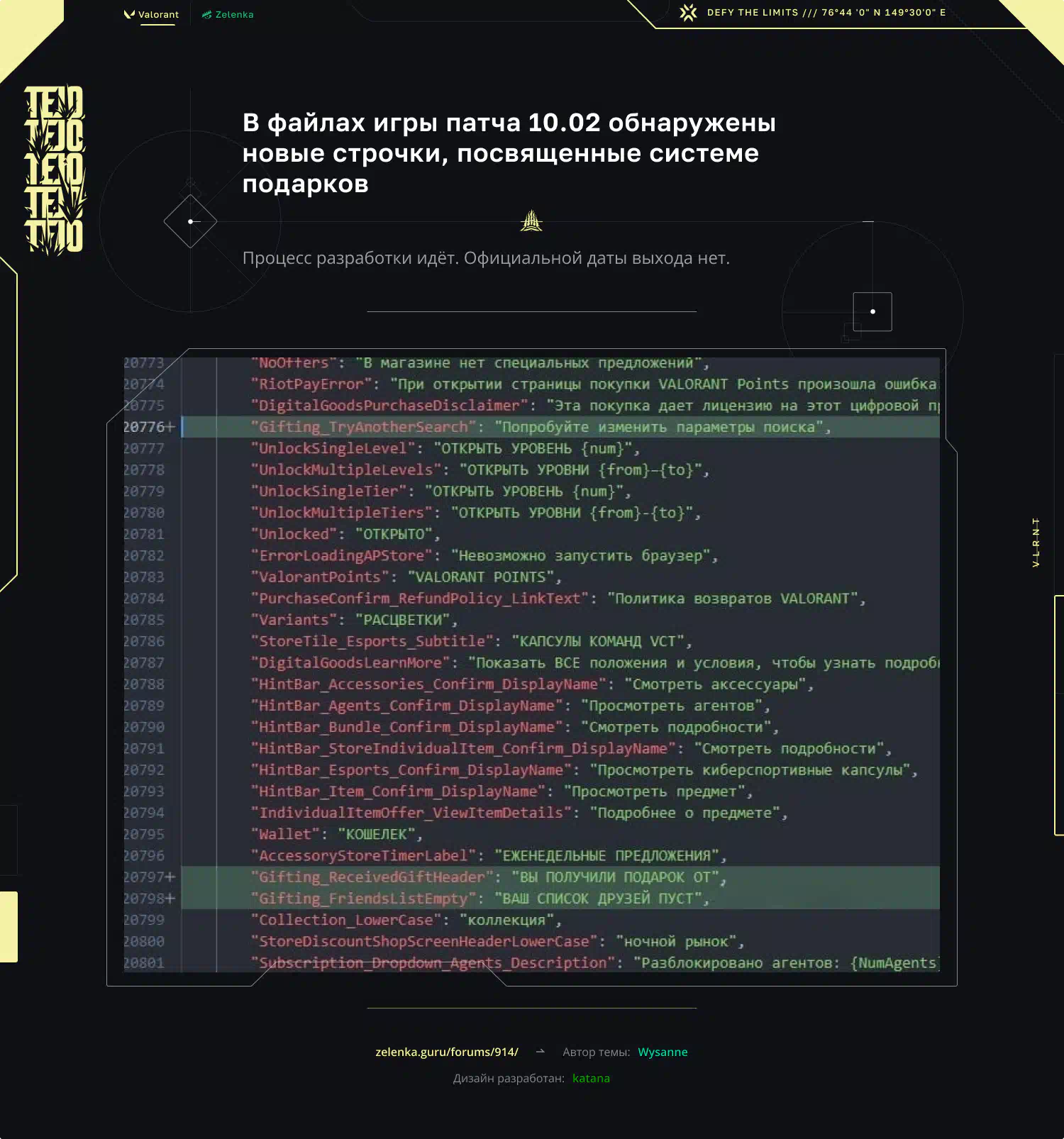Click the star emblem beside DEFY THE LIMITS
Screen dimensions: 1064x1139
[688, 13]
